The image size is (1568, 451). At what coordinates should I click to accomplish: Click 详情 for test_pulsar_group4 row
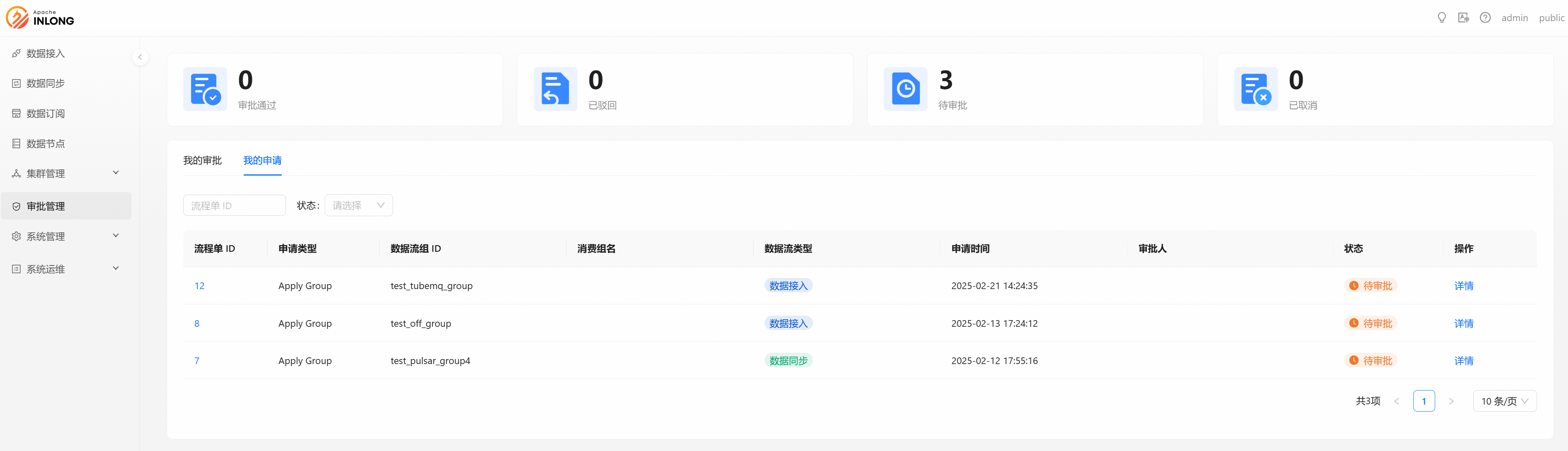pos(1463,361)
